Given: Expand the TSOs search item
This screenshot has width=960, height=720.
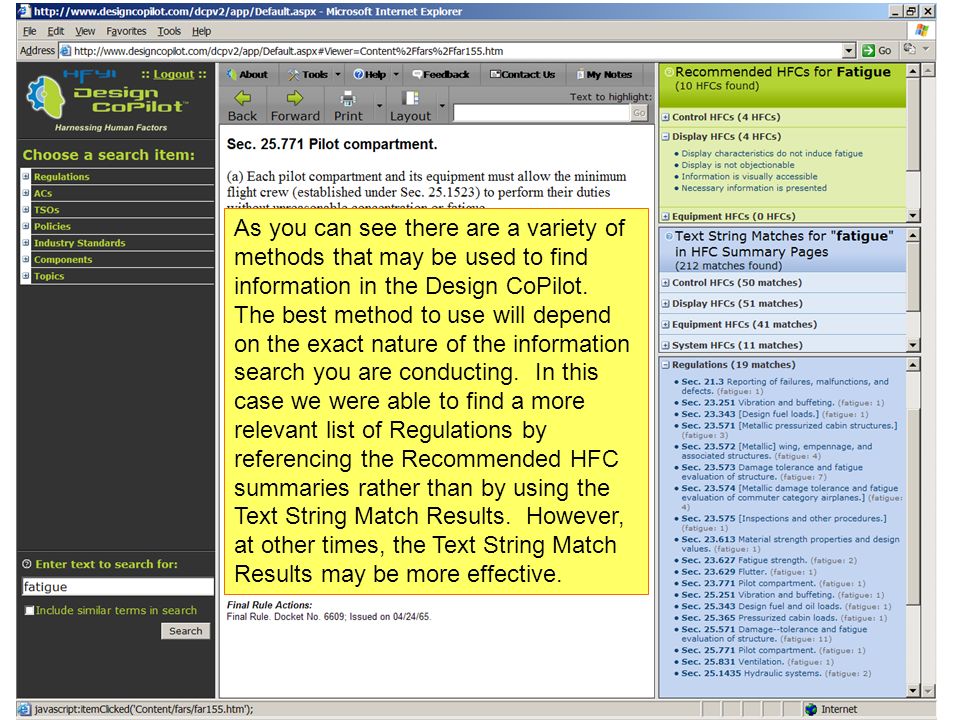Looking at the screenshot, I should 26,209.
